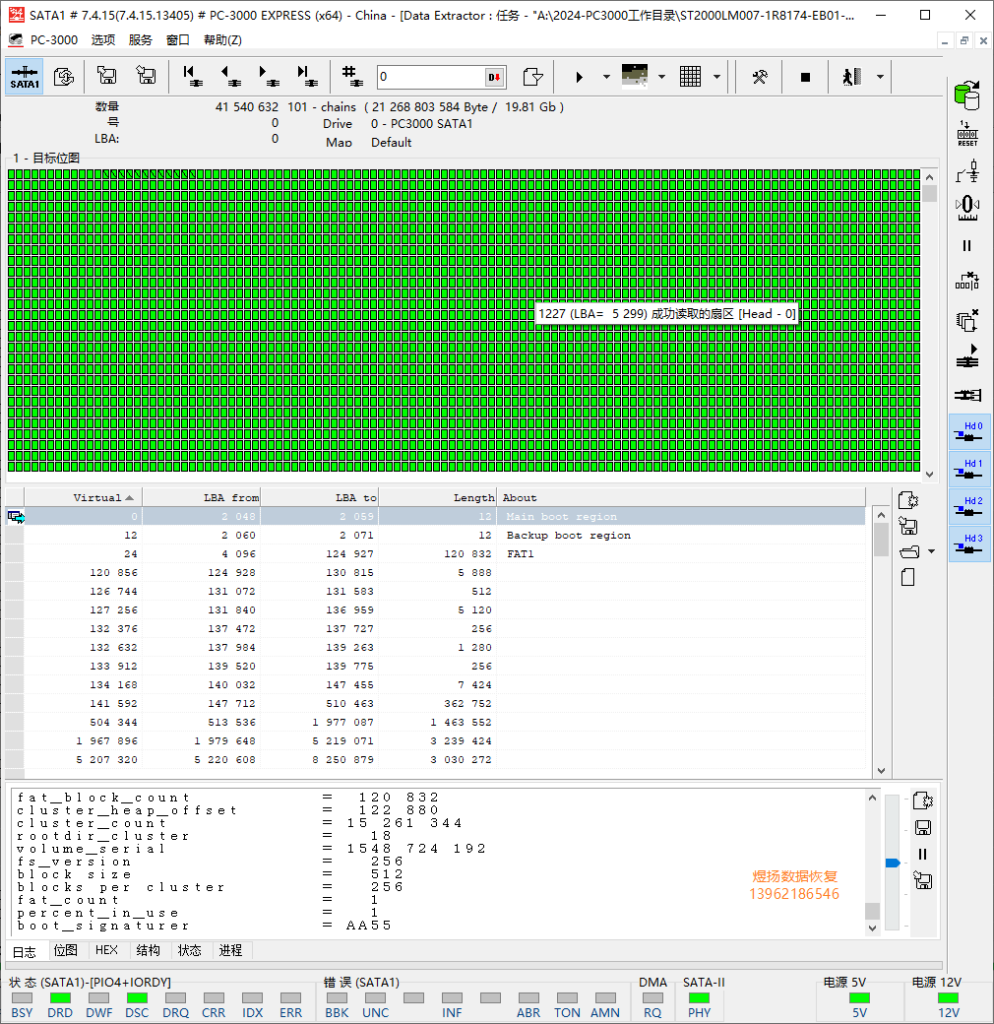Go to previous chain toolbar button
Image resolution: width=994 pixels, height=1024 pixels.
click(231, 76)
